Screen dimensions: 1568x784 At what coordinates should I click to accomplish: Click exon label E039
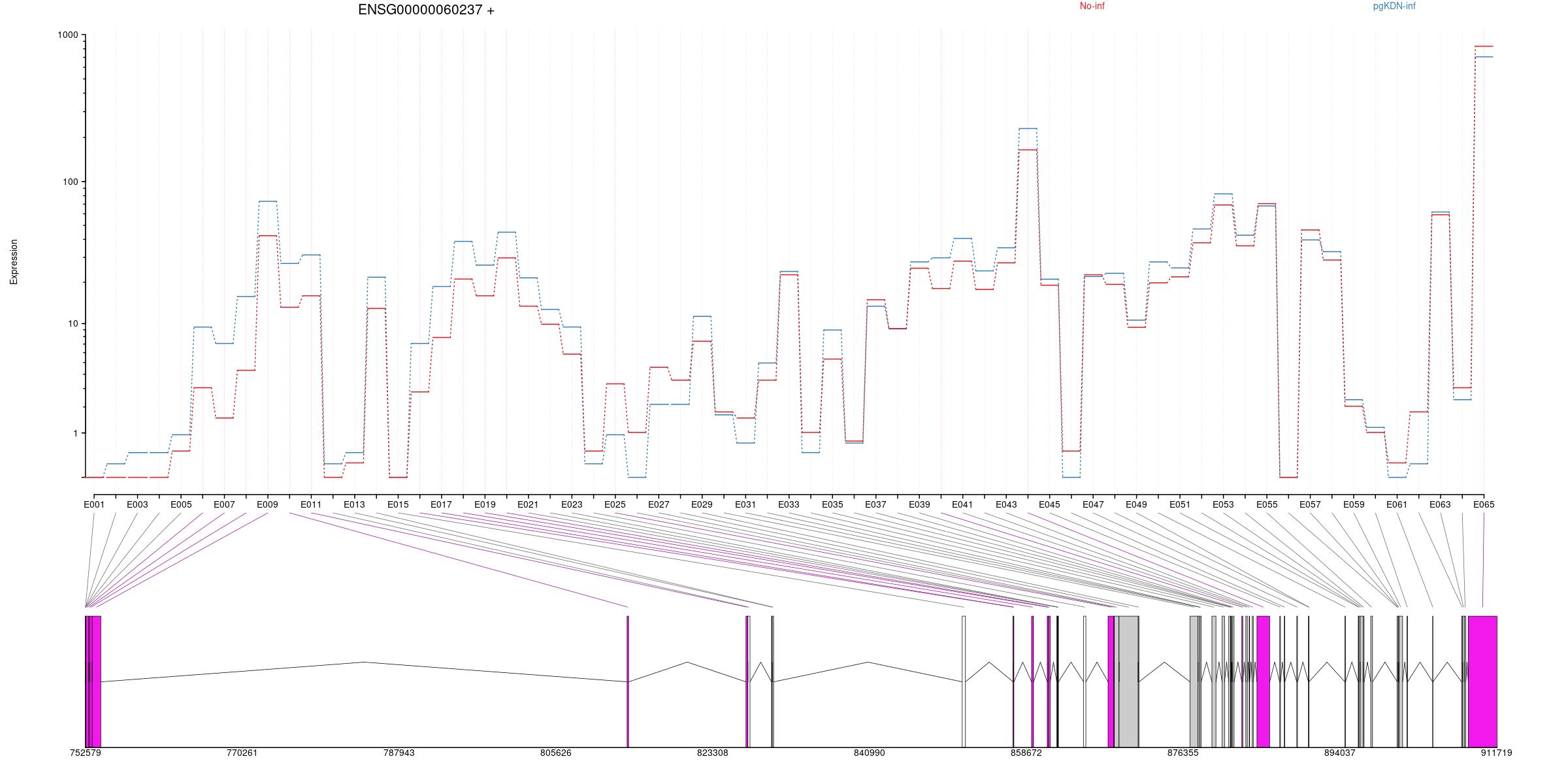pos(919,504)
